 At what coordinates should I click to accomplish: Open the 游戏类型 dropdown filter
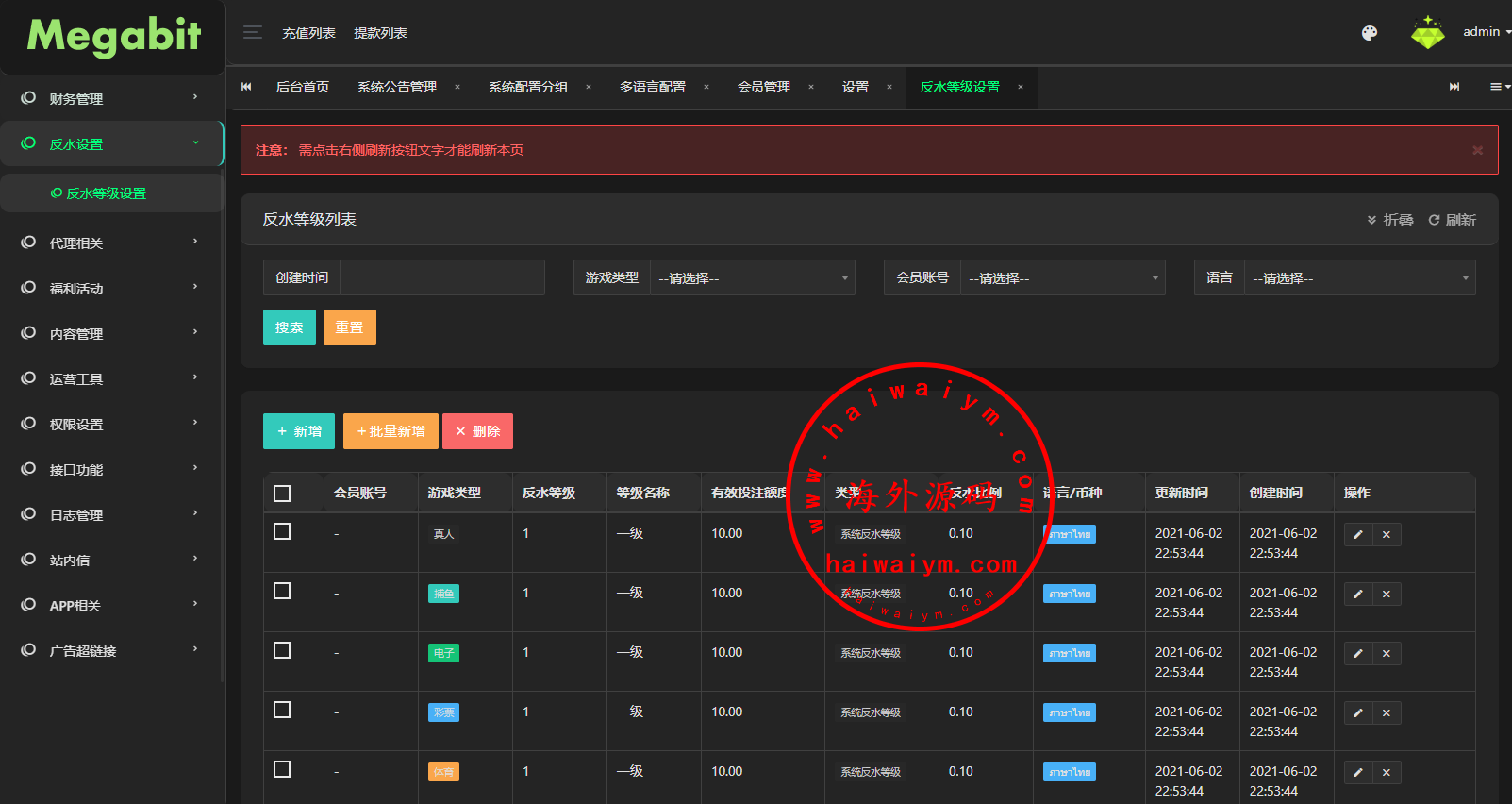click(x=752, y=278)
